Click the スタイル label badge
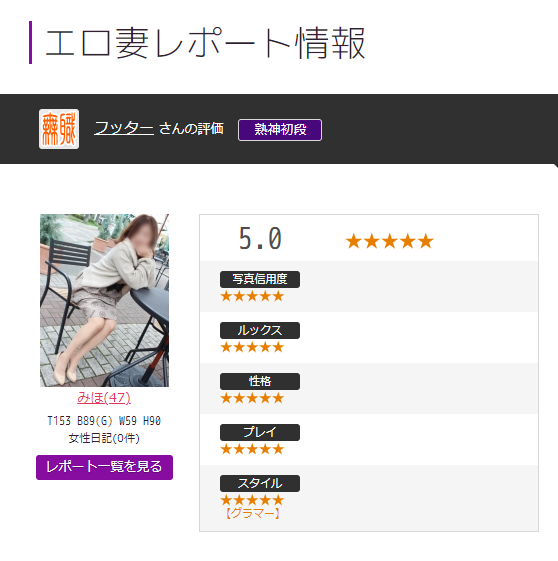Image resolution: width=558 pixels, height=561 pixels. (x=260, y=483)
